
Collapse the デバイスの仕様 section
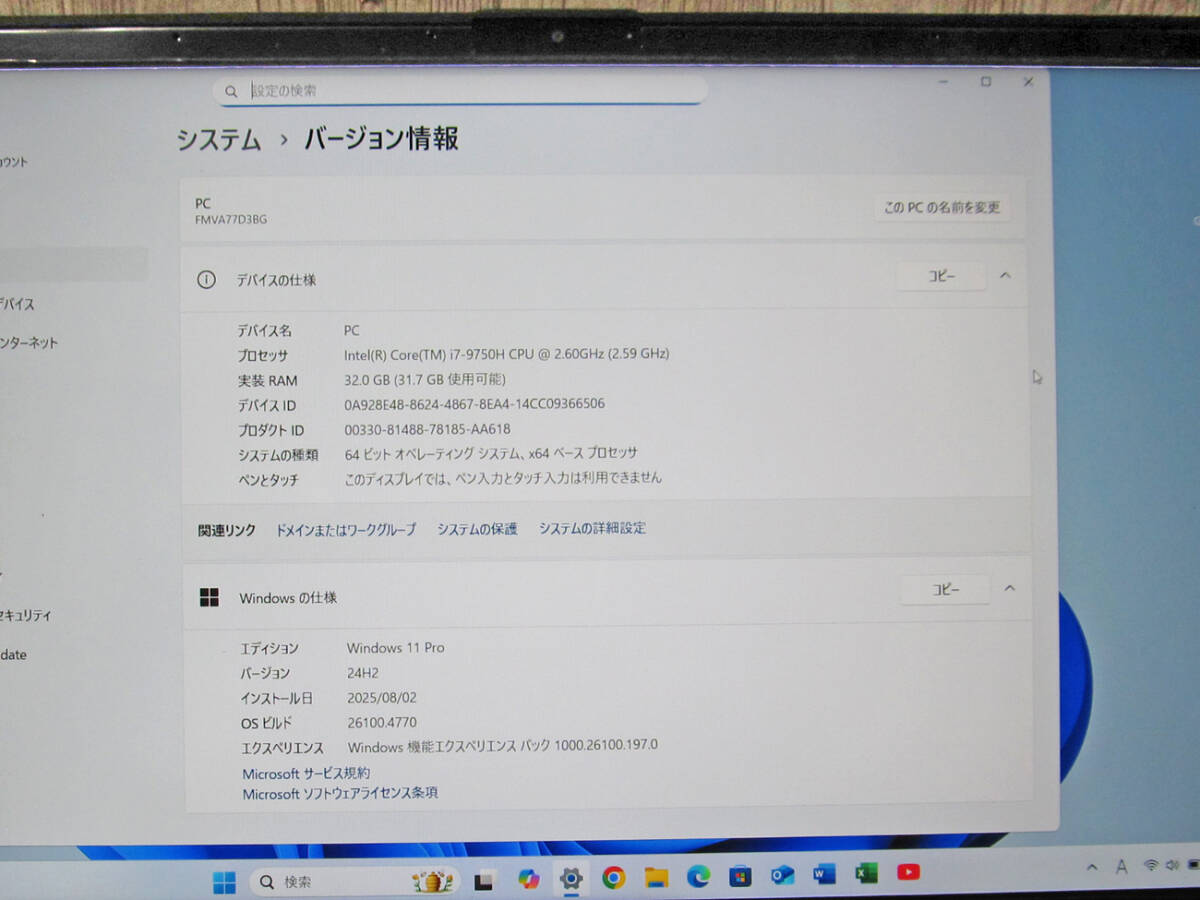tap(1005, 275)
